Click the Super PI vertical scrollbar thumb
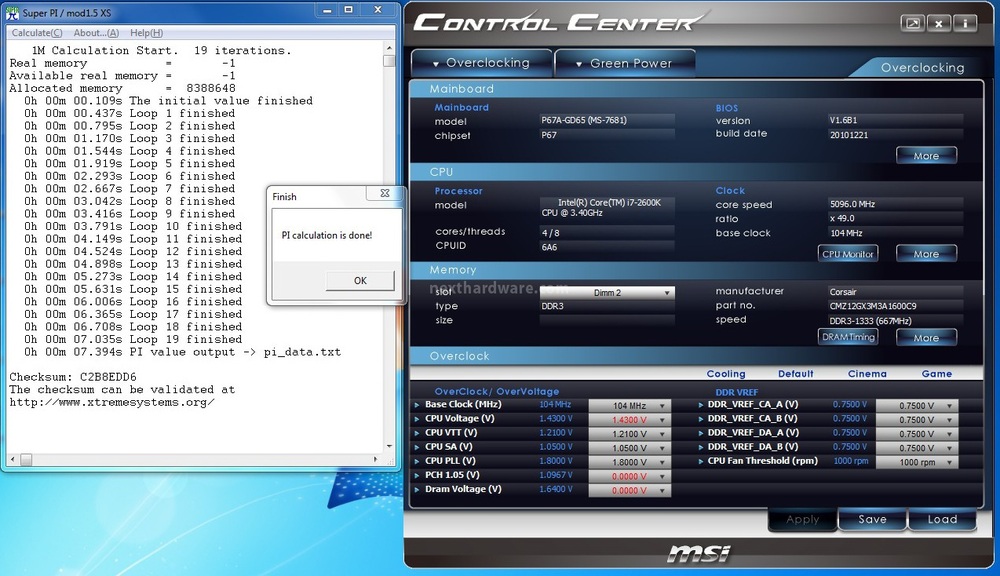Viewport: 1000px width, 576px height. (389, 61)
